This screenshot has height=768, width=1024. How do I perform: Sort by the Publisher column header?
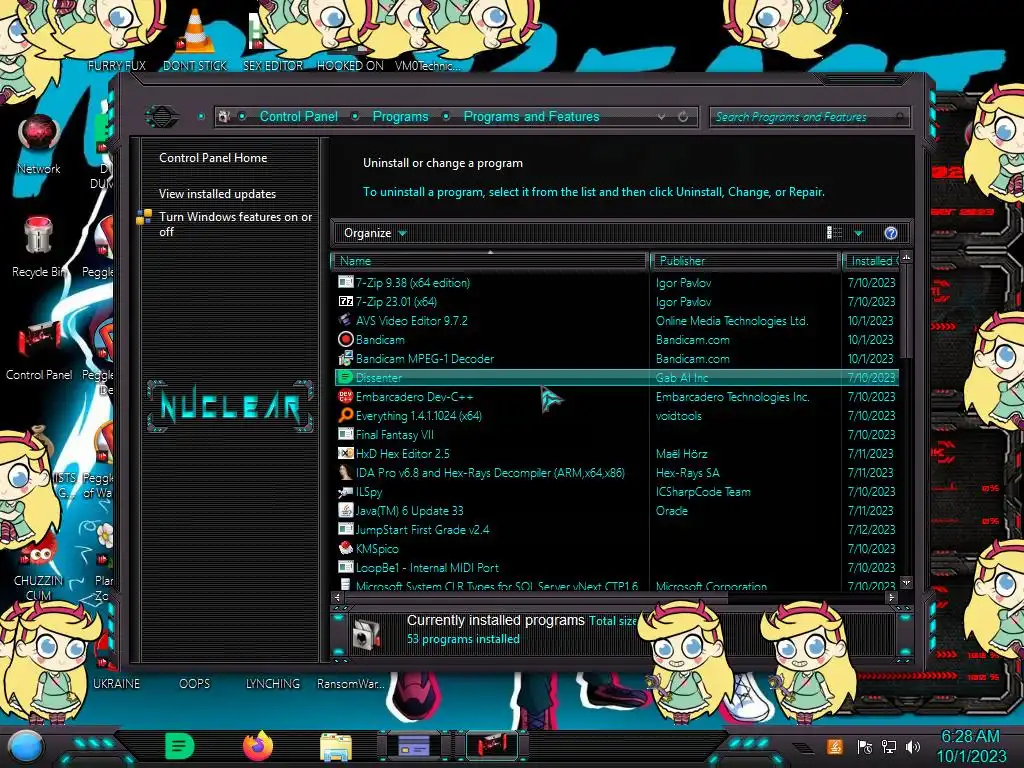745,261
